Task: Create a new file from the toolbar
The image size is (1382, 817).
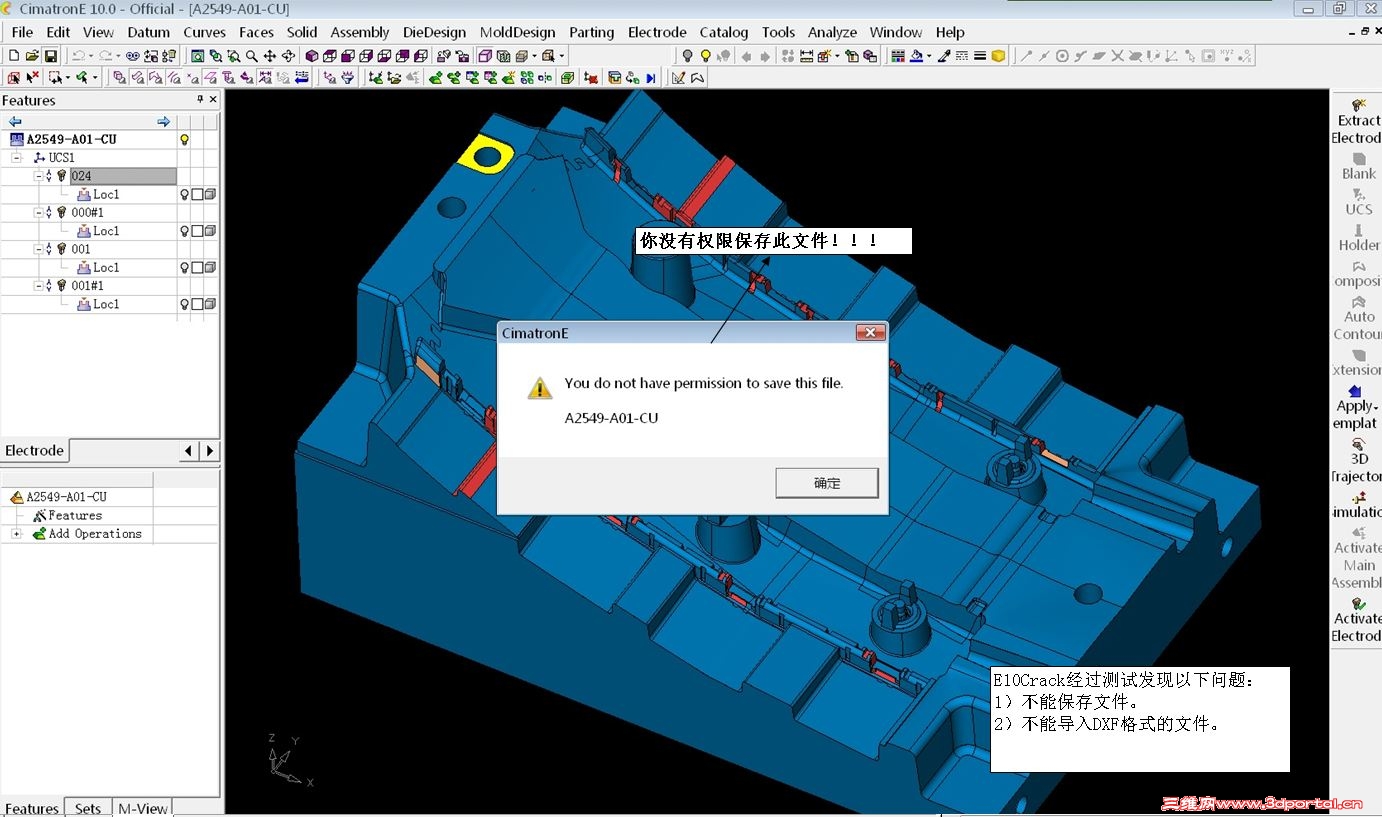Action: pos(14,56)
